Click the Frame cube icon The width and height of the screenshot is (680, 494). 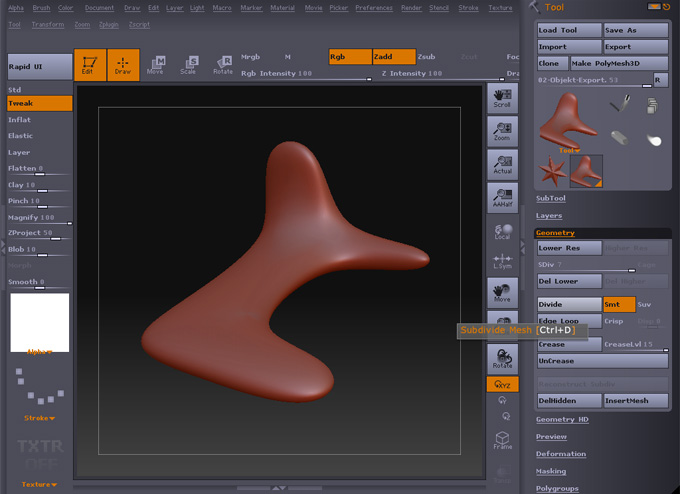502,440
